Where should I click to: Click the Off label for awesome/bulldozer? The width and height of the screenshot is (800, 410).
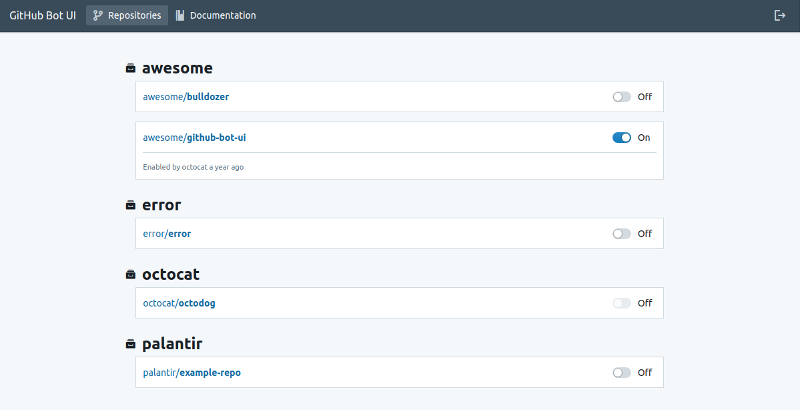[644, 97]
